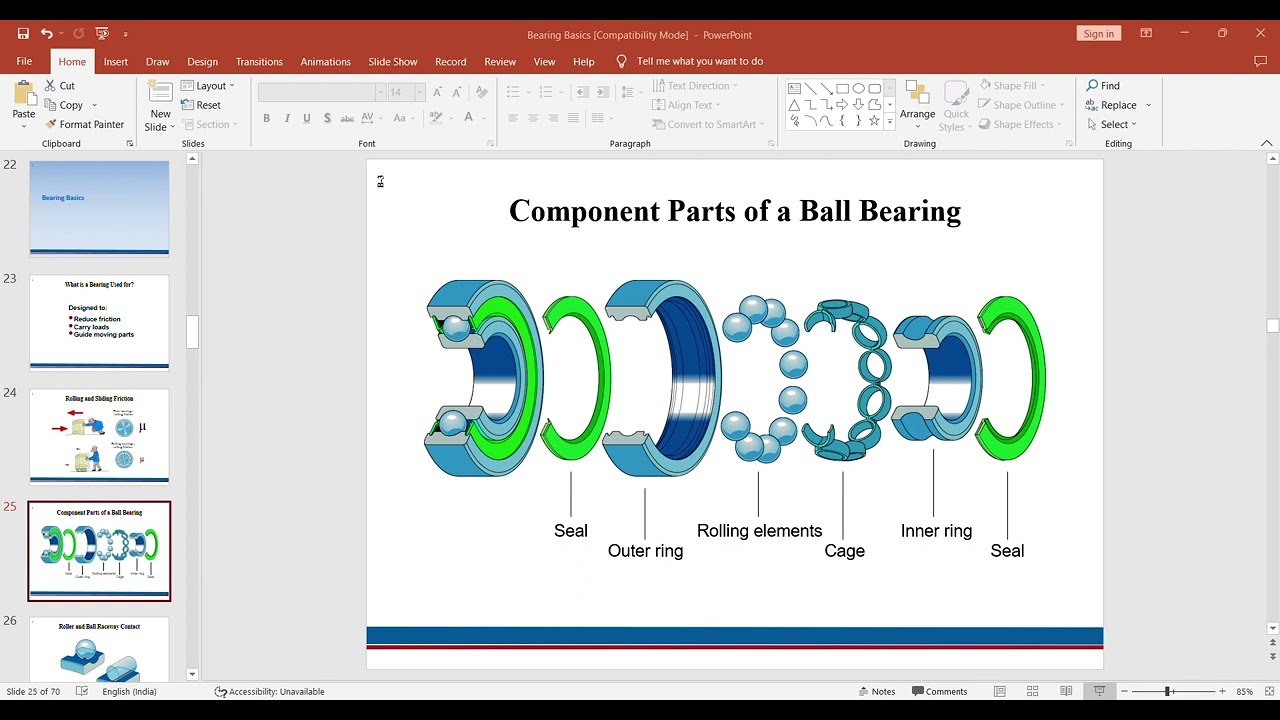
Task: Open the Design tab
Action: coord(202,61)
